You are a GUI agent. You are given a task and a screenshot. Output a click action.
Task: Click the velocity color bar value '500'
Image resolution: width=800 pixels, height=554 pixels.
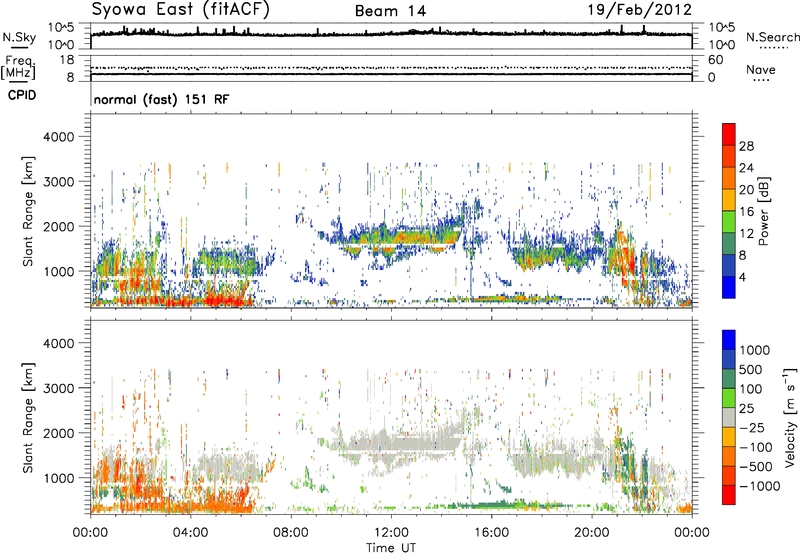[751, 369]
